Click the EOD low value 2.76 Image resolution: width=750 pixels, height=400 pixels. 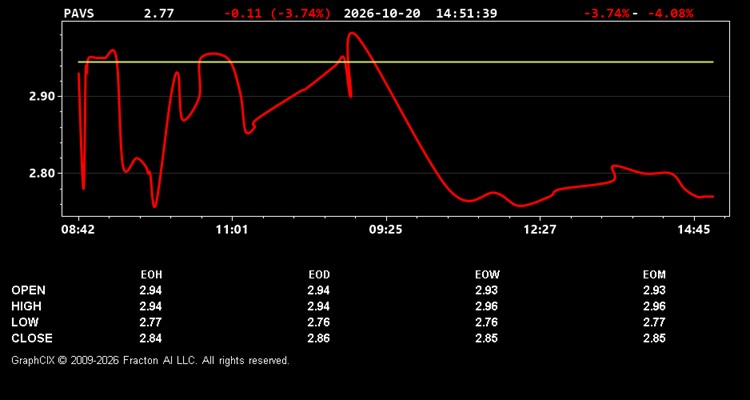[x=319, y=322]
